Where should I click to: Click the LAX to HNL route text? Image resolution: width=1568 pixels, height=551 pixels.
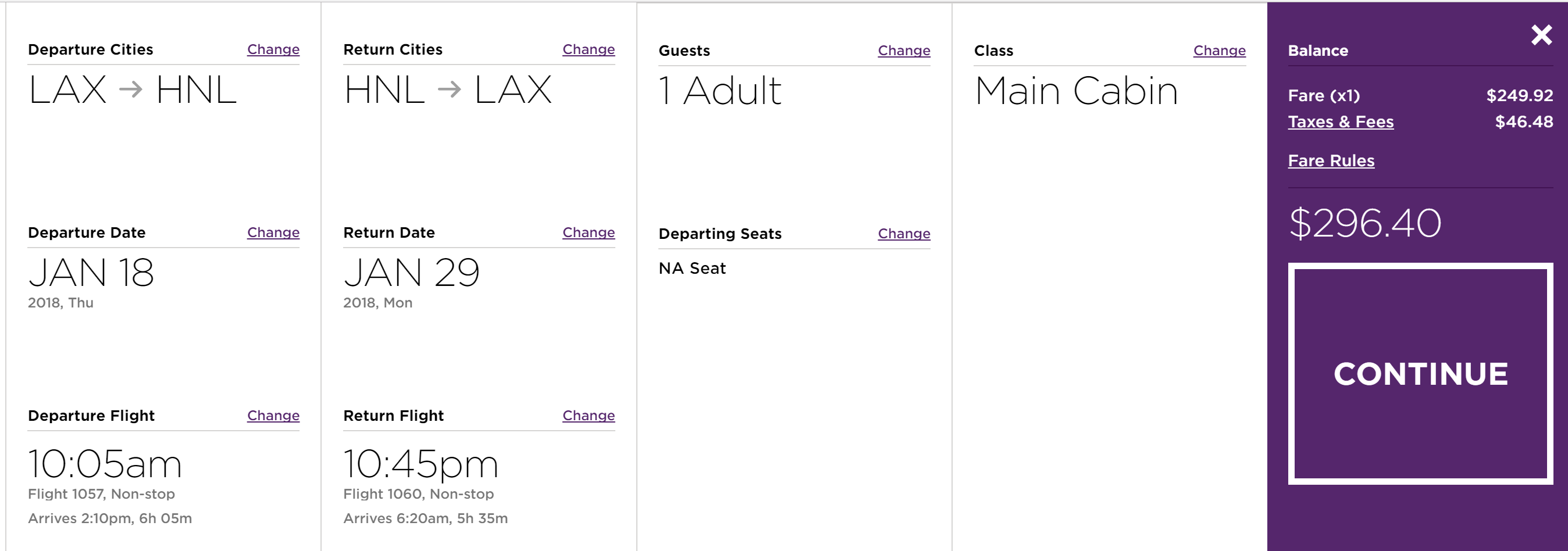pyautogui.click(x=132, y=90)
